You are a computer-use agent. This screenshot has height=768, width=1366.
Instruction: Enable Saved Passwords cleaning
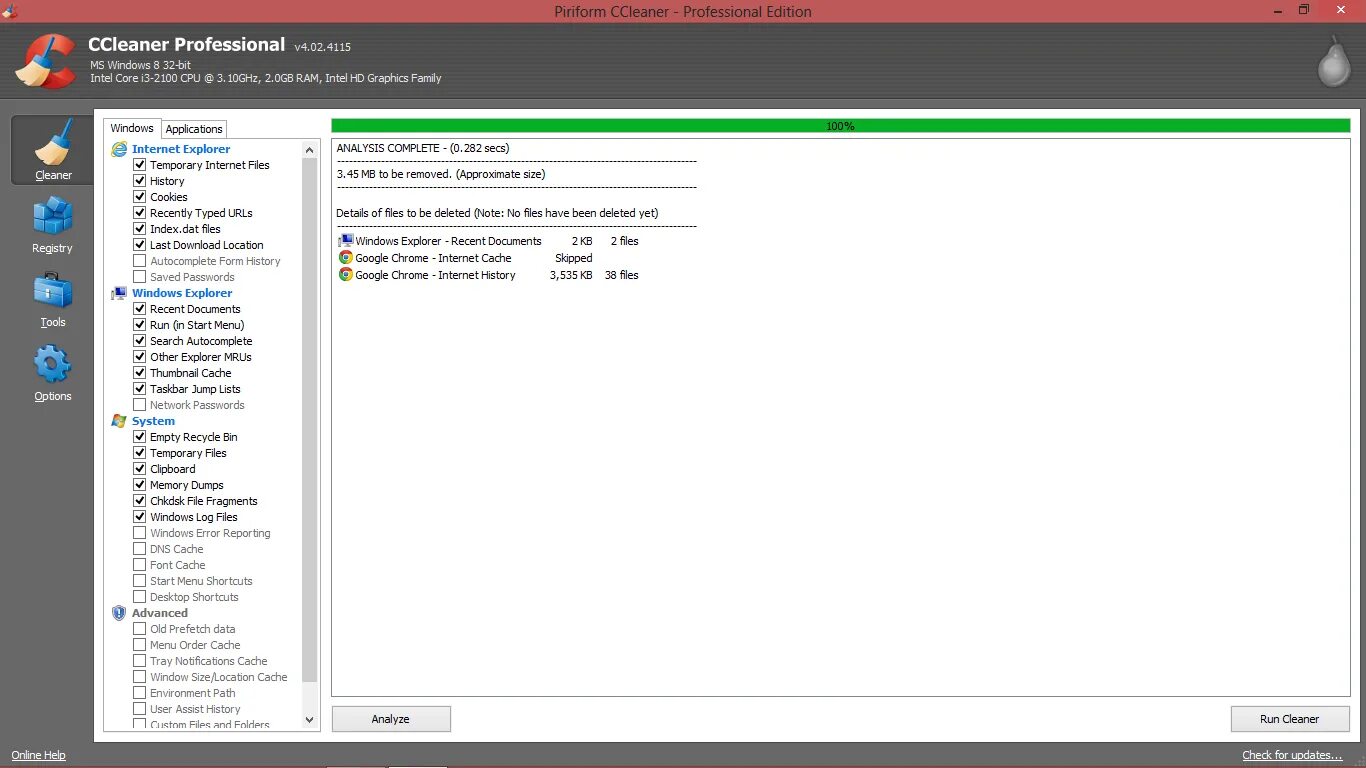[x=140, y=277]
